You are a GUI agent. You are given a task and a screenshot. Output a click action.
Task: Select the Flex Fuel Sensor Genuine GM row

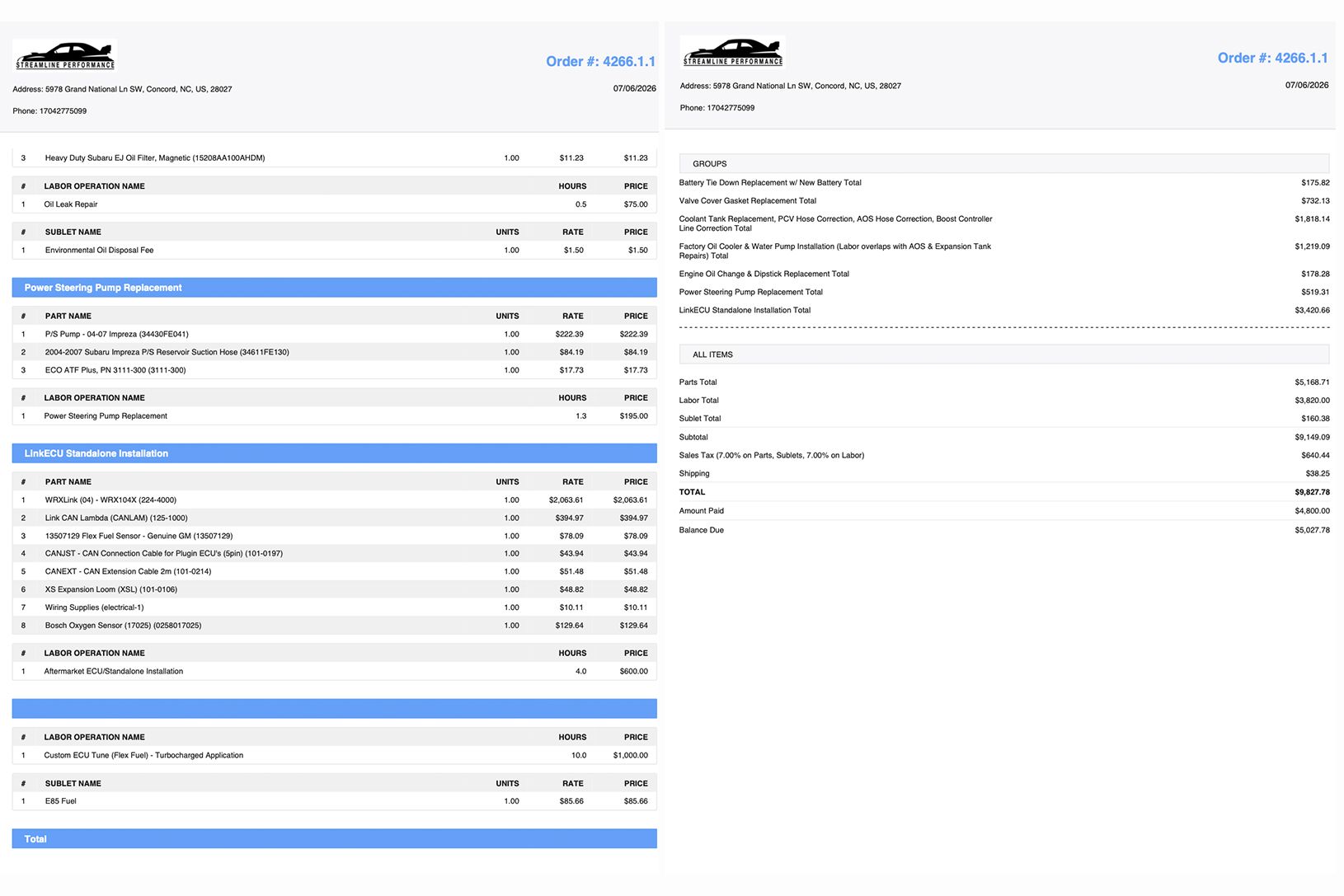click(335, 536)
